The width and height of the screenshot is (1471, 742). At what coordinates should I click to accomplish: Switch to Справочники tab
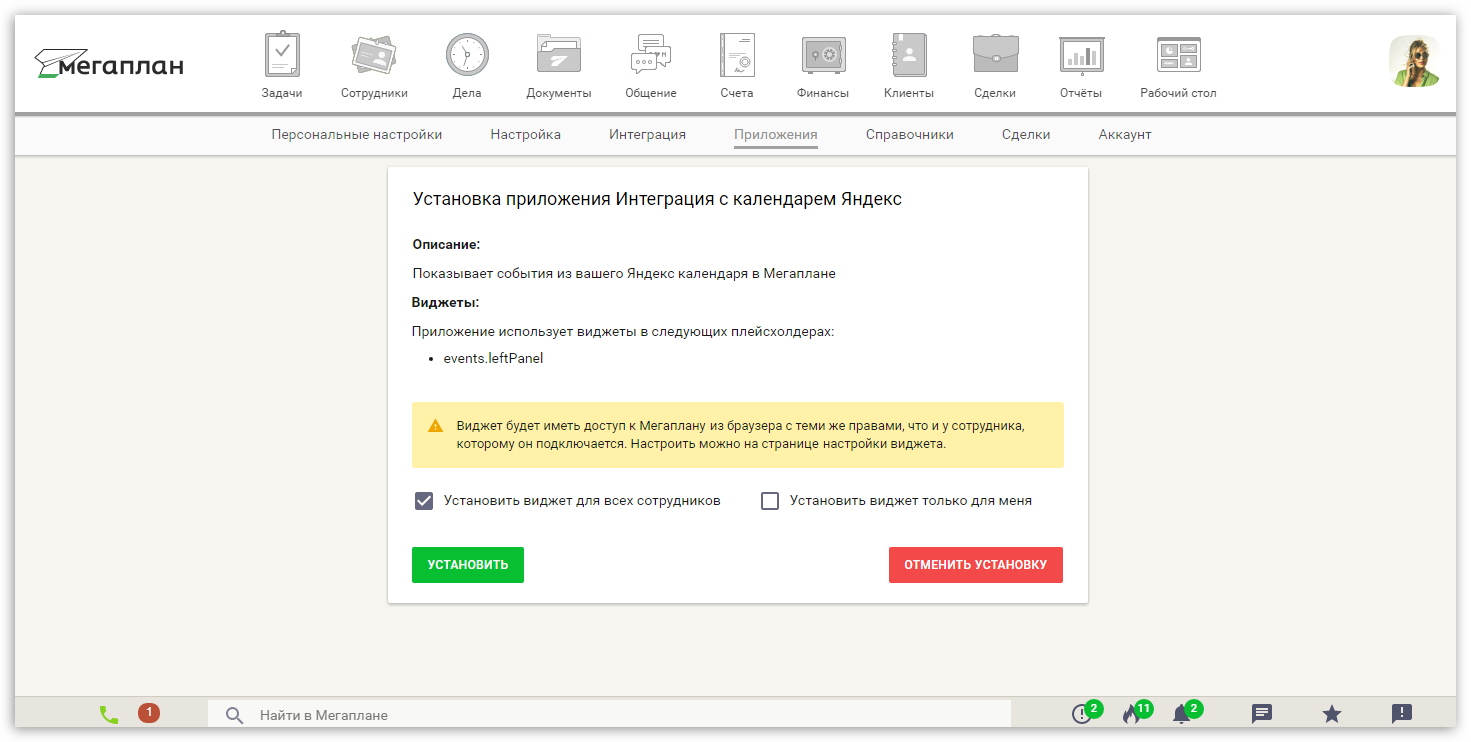(910, 135)
